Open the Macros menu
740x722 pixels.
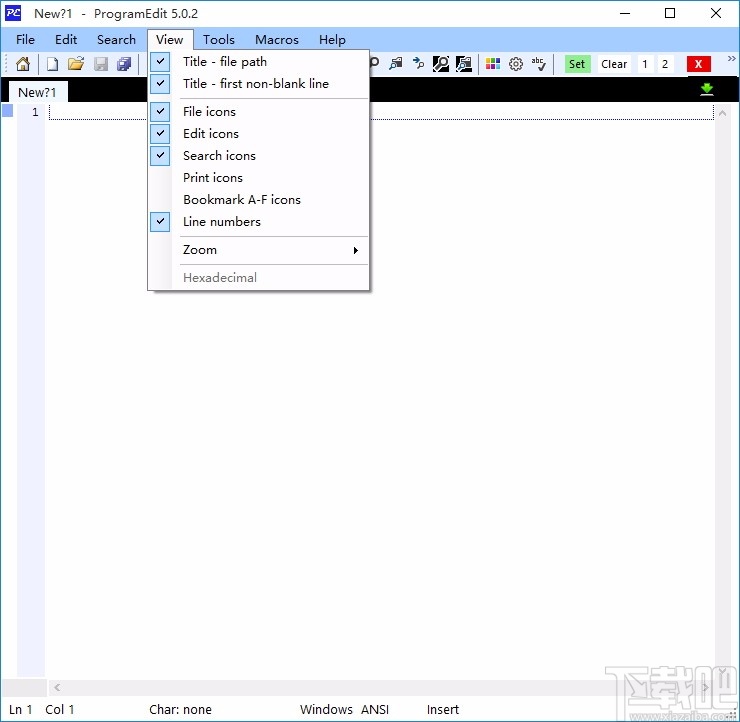277,40
